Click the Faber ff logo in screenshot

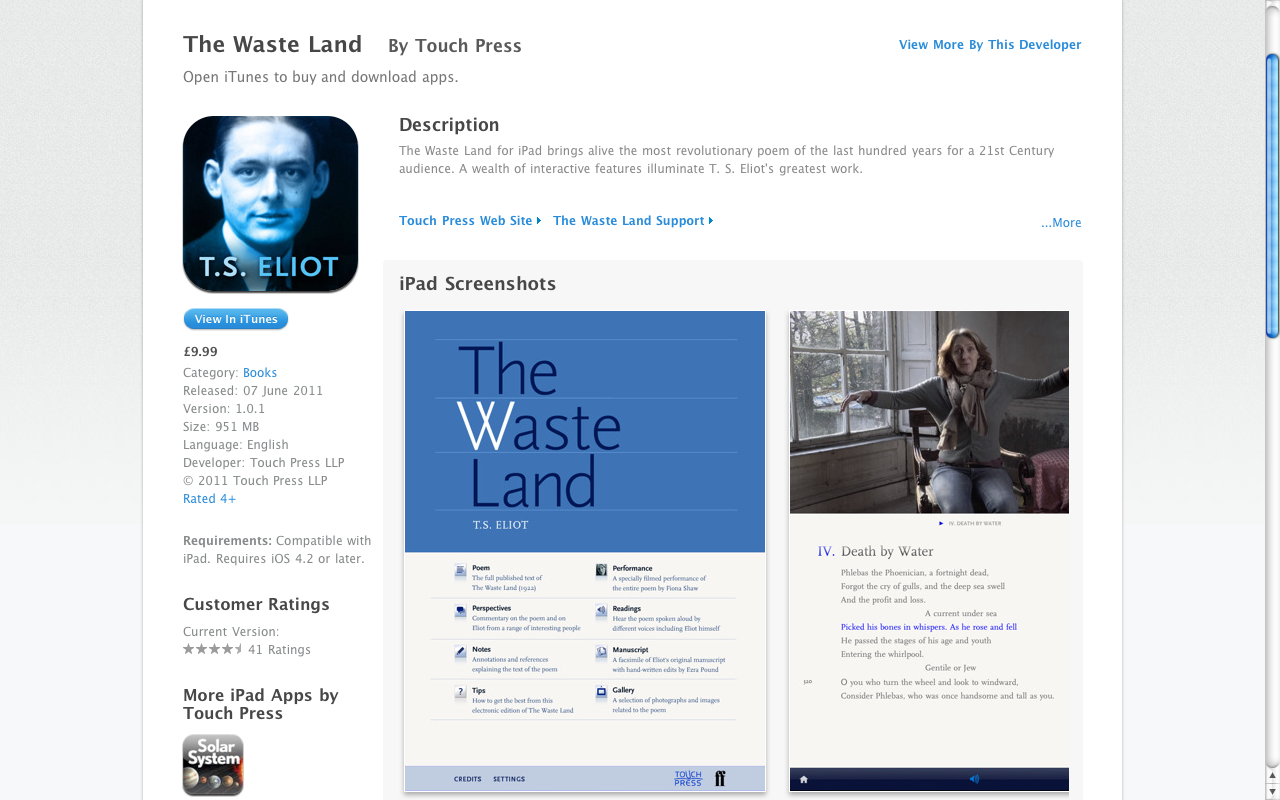click(x=720, y=778)
